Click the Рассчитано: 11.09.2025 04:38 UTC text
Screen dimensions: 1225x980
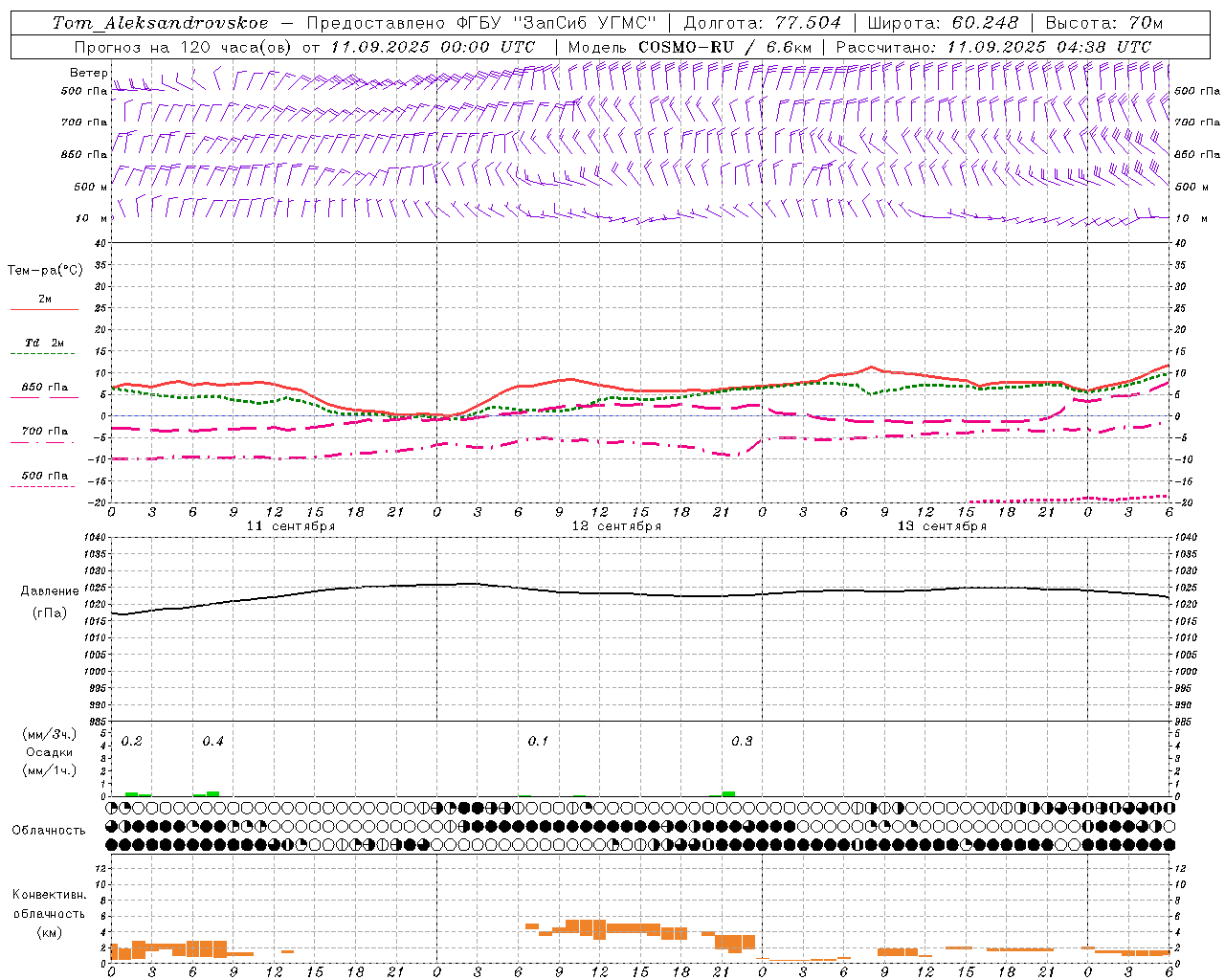[993, 47]
